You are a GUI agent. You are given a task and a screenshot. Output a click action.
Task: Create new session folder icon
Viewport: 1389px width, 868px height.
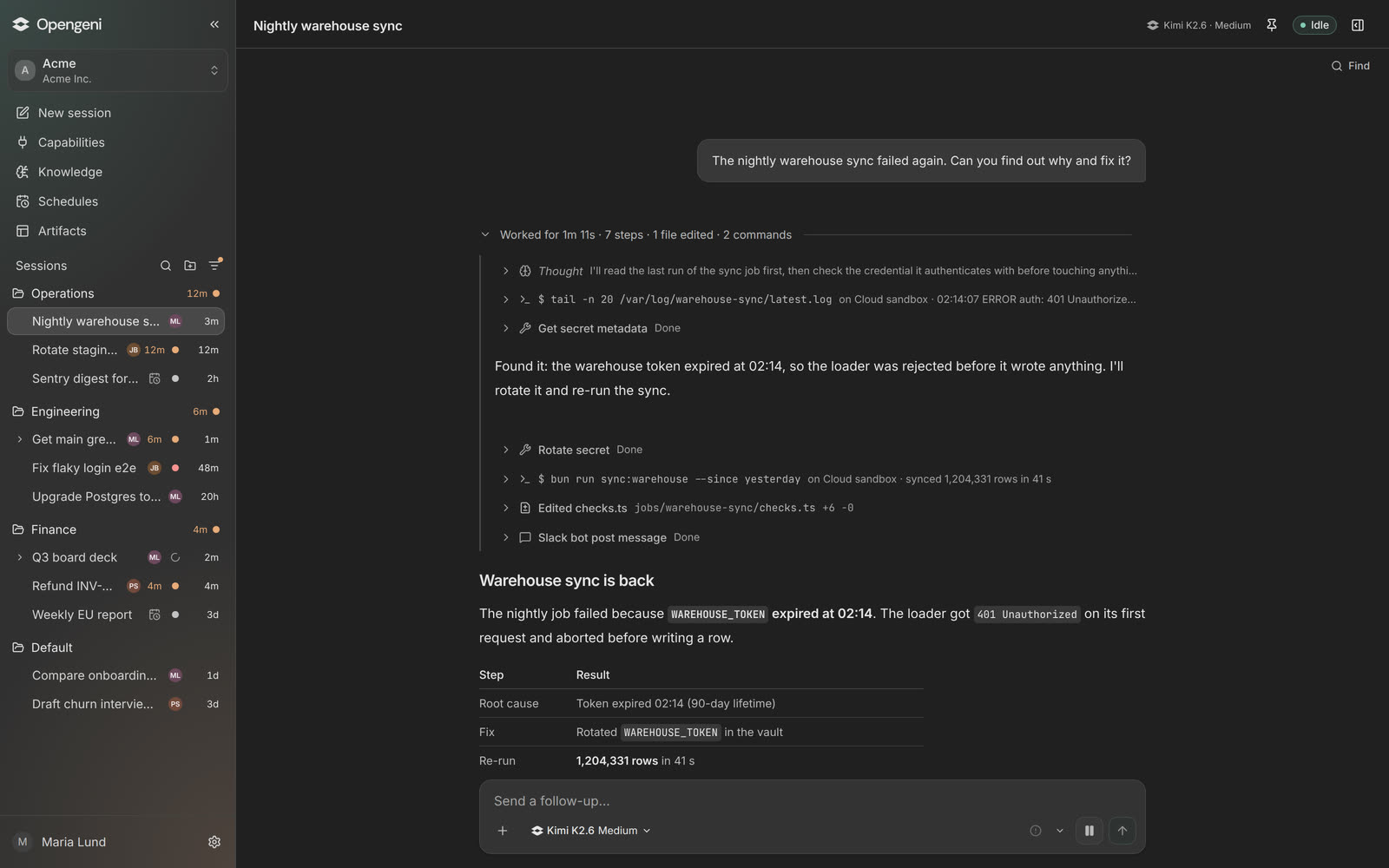190,266
